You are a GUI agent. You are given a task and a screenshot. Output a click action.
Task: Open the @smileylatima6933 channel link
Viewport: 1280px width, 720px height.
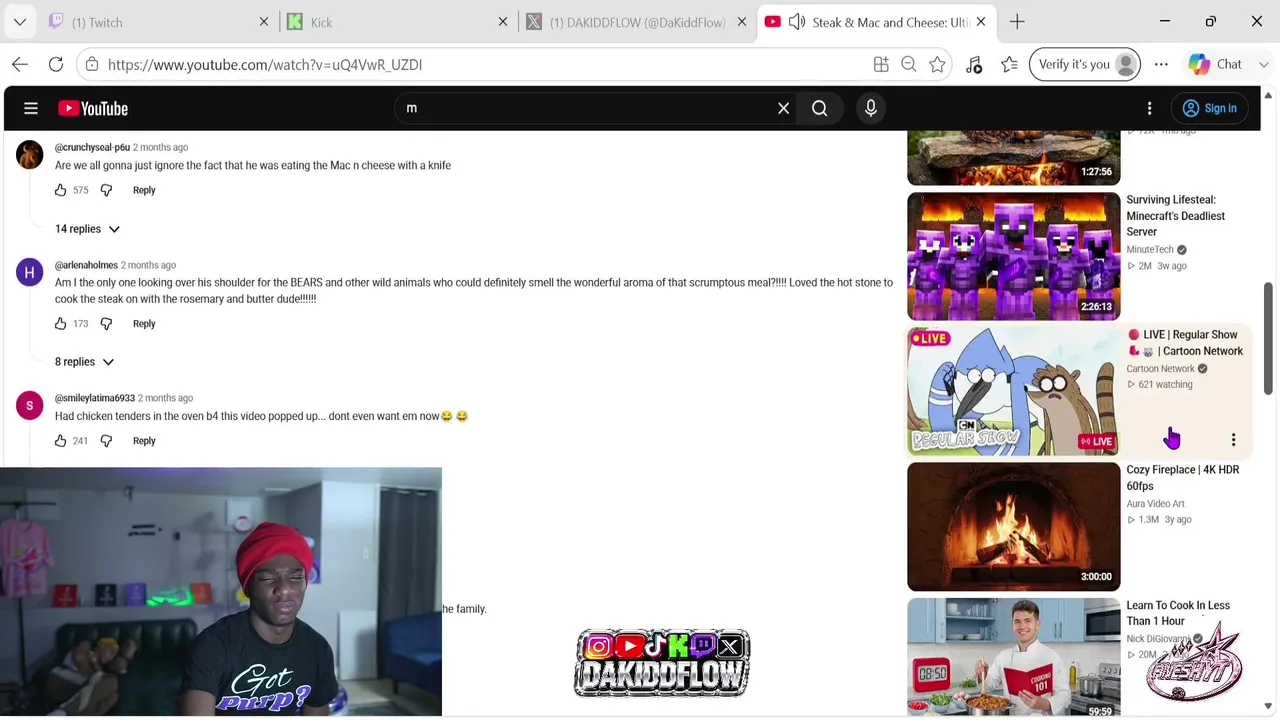pos(95,398)
